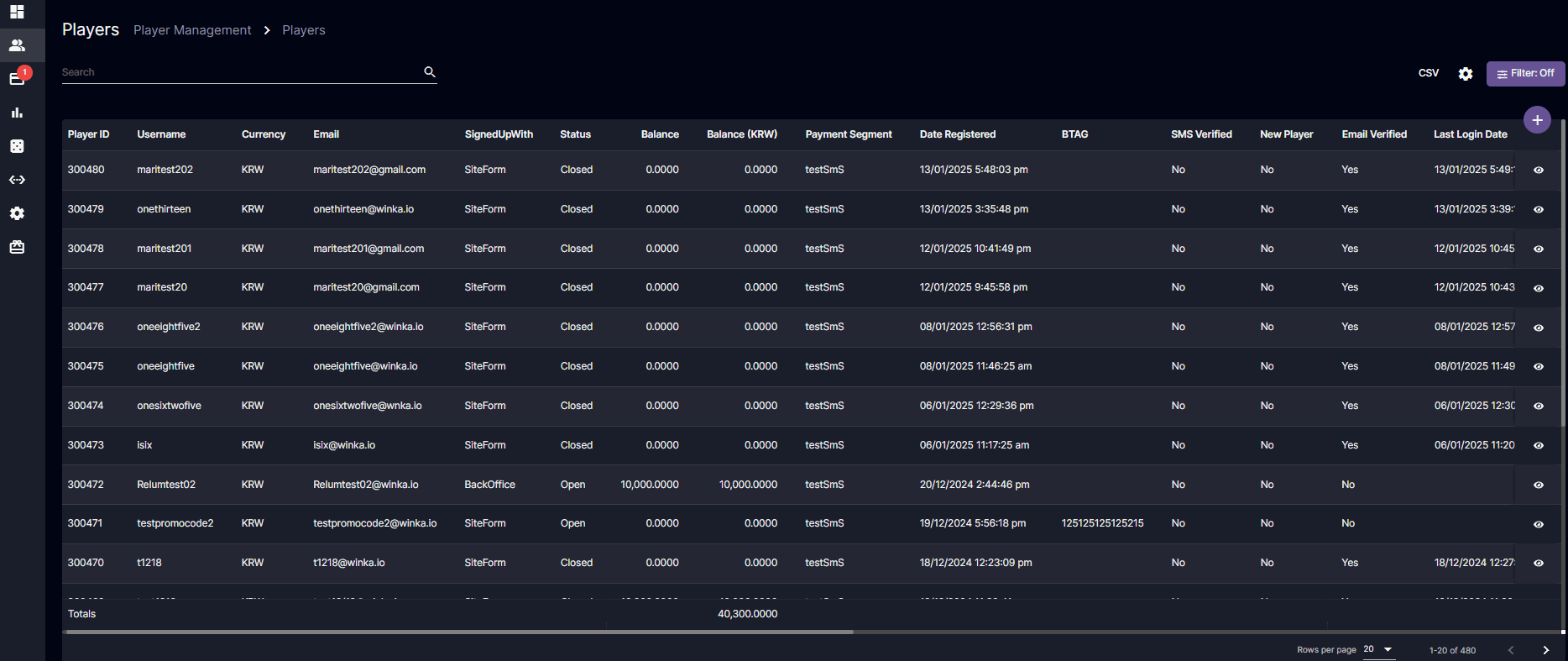The width and height of the screenshot is (1568, 661).
Task: Click the horizontal table scrollbar
Action: (459, 632)
